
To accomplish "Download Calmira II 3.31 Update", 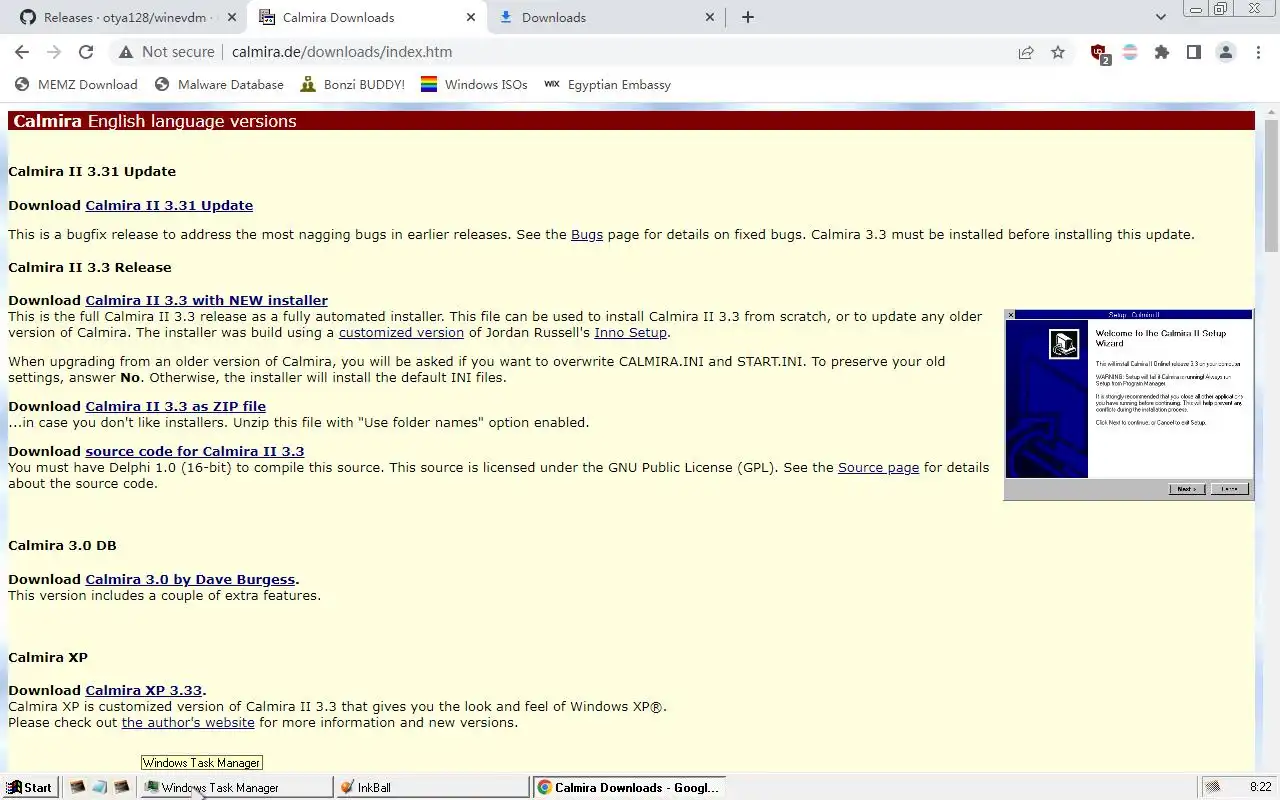I will pos(169,205).
